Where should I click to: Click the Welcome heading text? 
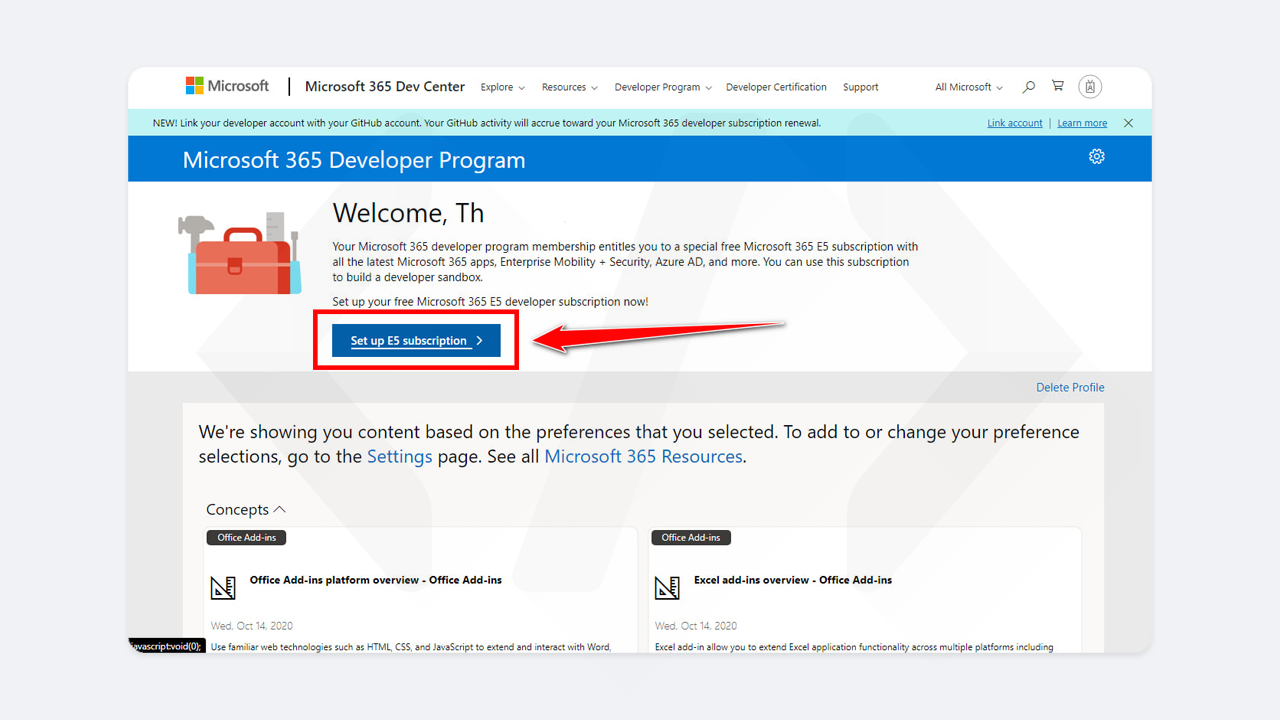[x=408, y=213]
